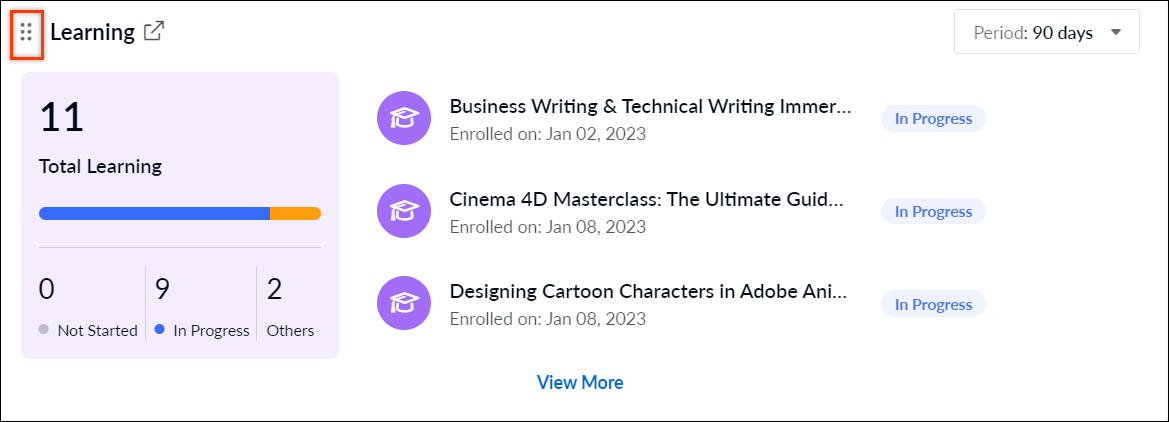Image resolution: width=1169 pixels, height=422 pixels.
Task: Expand the Period 90 days dropdown
Action: 1047,32
